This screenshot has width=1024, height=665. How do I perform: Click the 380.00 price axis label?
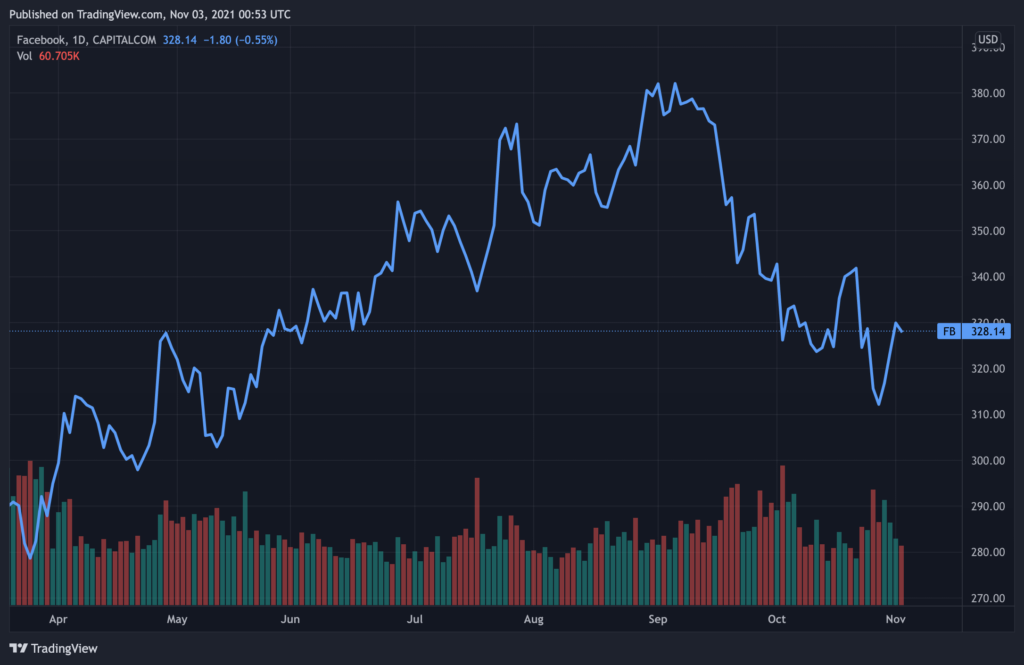tap(988, 93)
